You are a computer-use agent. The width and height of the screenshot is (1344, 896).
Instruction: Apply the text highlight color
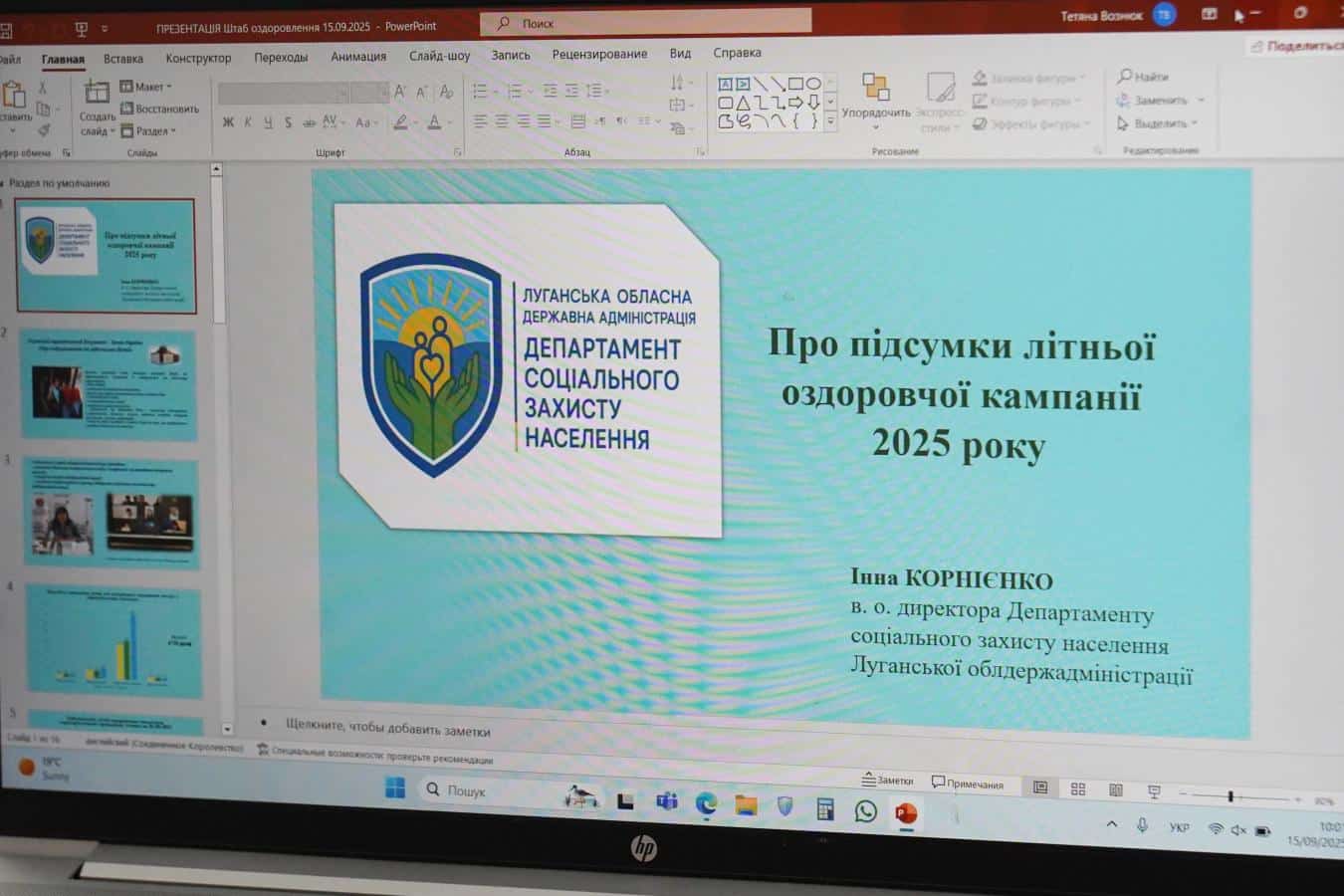[400, 122]
